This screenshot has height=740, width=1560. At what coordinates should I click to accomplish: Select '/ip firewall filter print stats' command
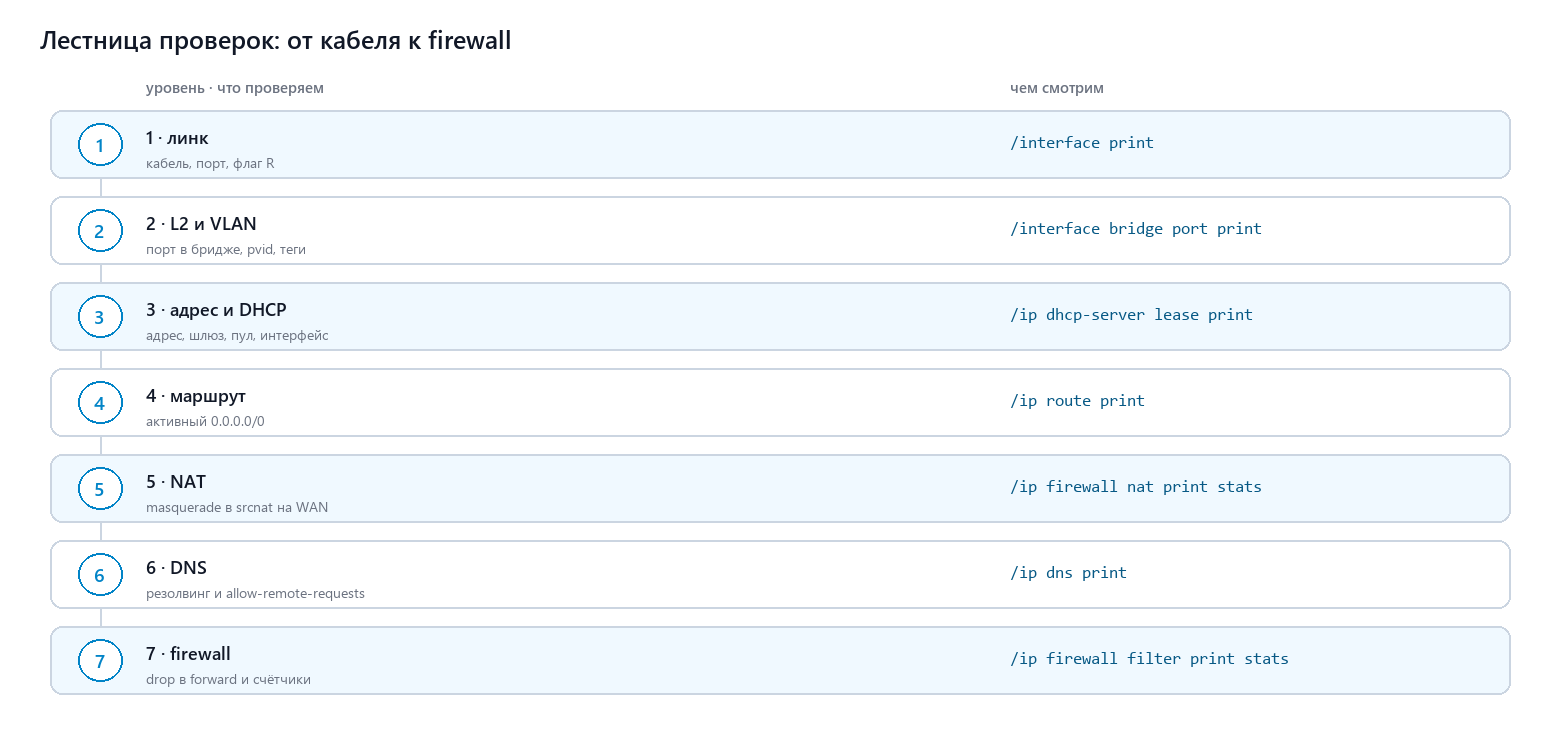coord(1149,659)
